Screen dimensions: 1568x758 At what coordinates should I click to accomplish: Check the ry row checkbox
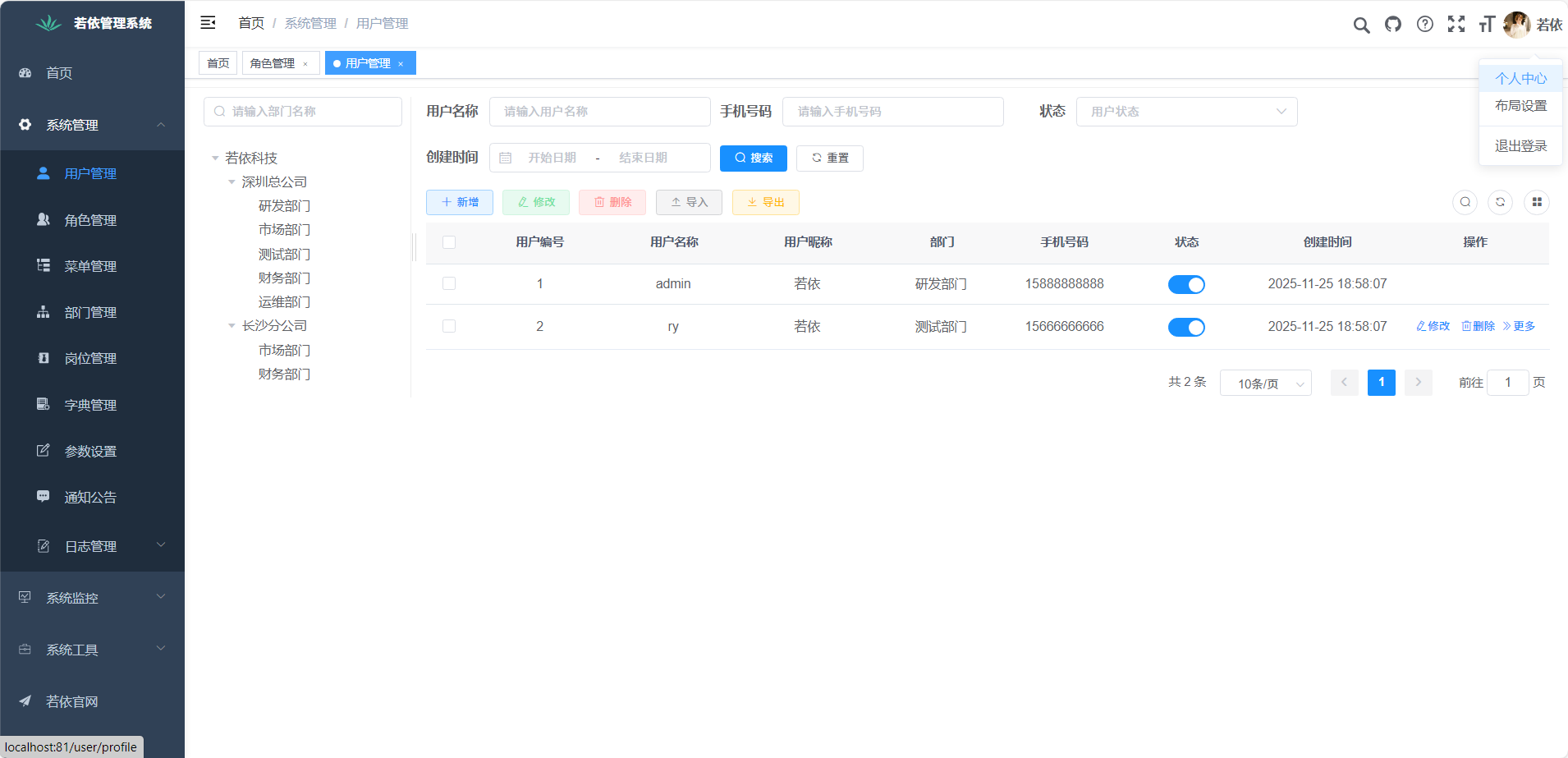pyautogui.click(x=449, y=326)
